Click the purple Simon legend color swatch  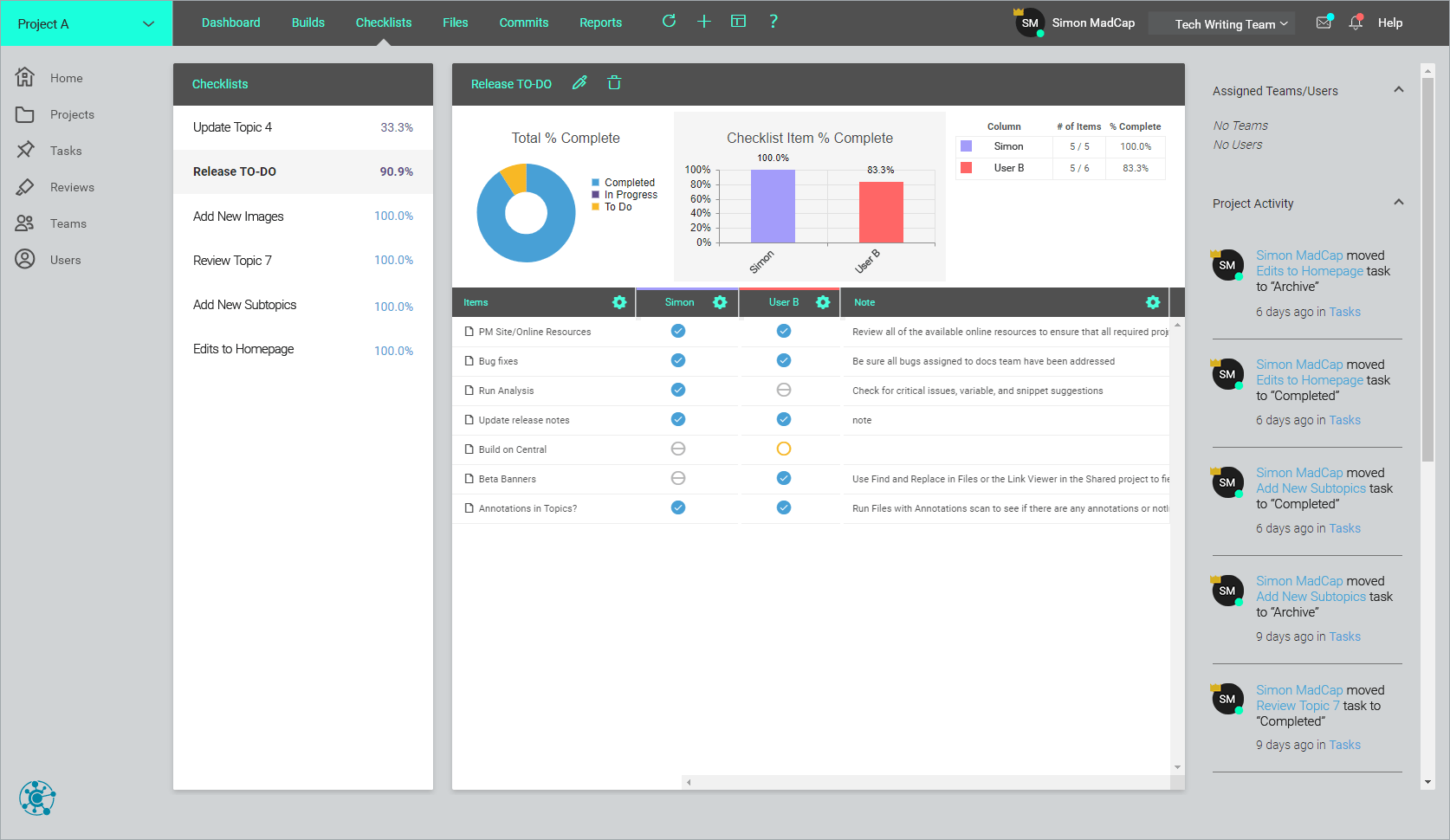point(966,146)
